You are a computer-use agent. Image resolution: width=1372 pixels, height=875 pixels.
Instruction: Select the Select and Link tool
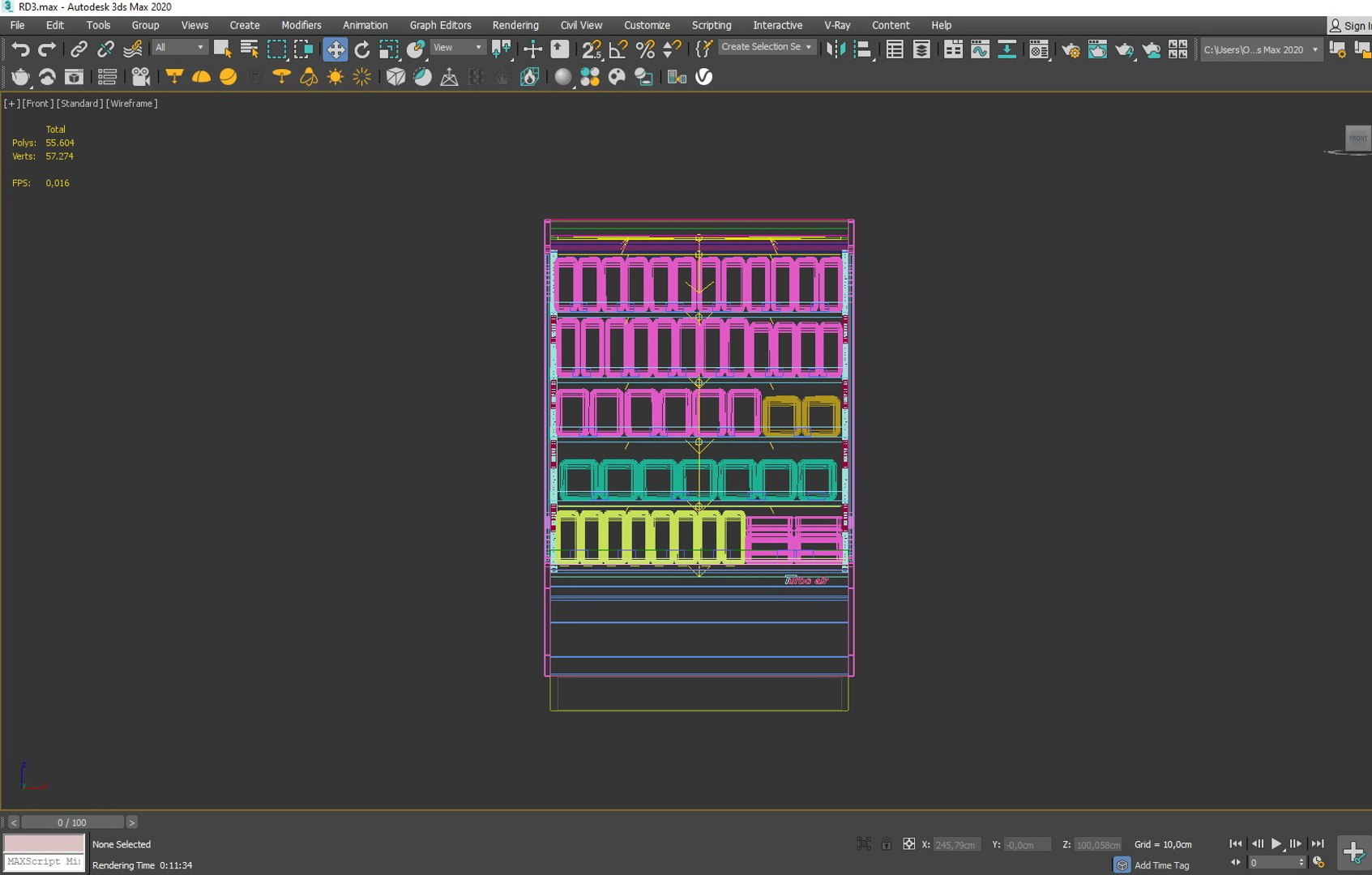click(x=79, y=49)
